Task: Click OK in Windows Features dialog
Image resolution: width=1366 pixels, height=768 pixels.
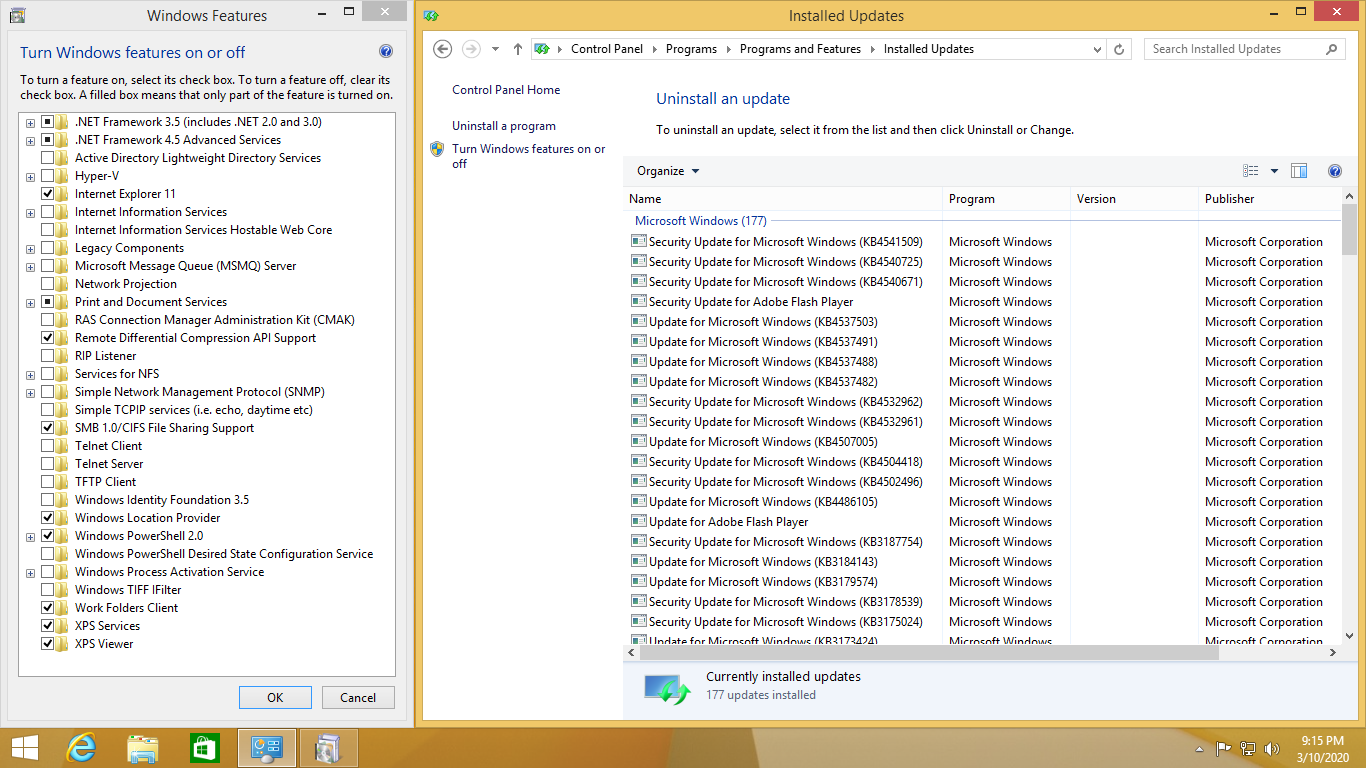Action: [x=275, y=698]
